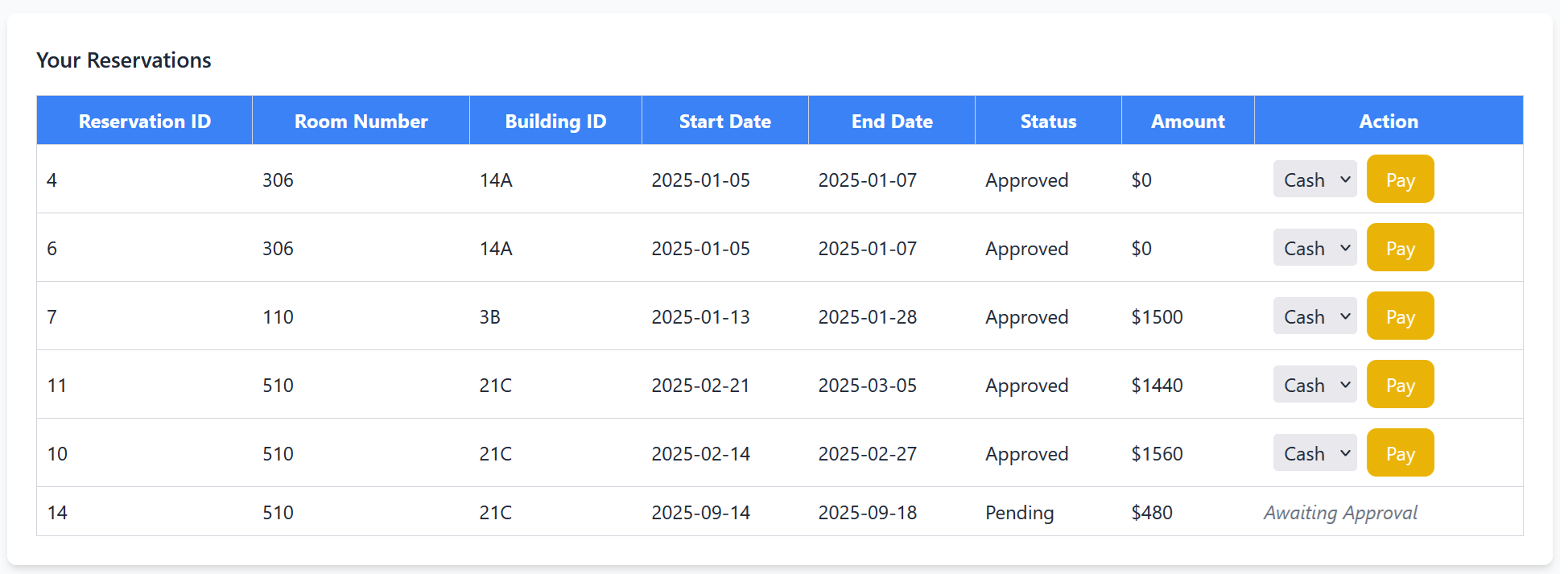The width and height of the screenshot is (1568, 574).
Task: Click the Amount column header
Action: coord(1187,122)
